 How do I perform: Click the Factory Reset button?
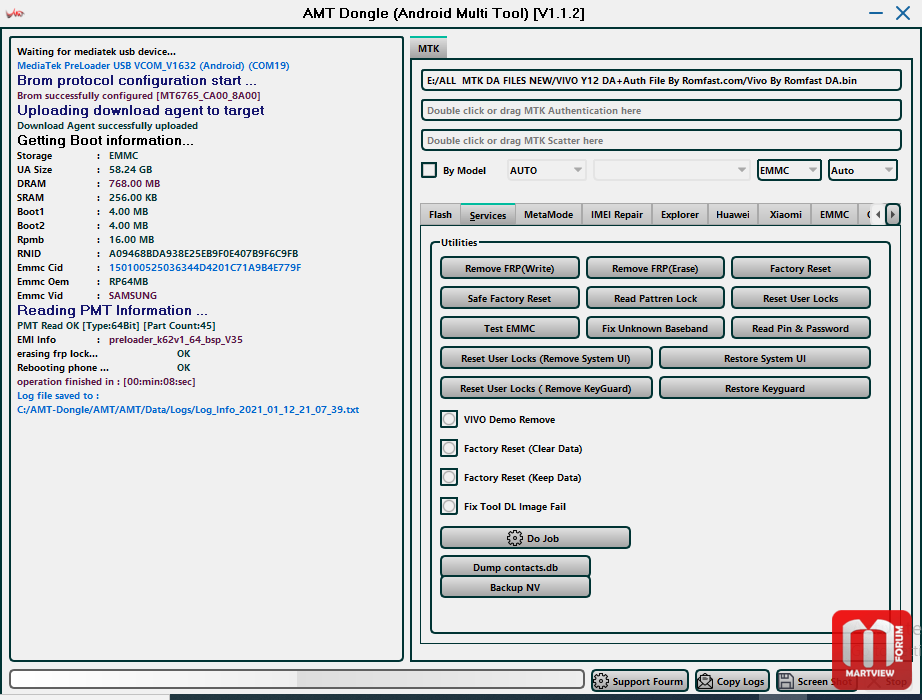(x=800, y=268)
